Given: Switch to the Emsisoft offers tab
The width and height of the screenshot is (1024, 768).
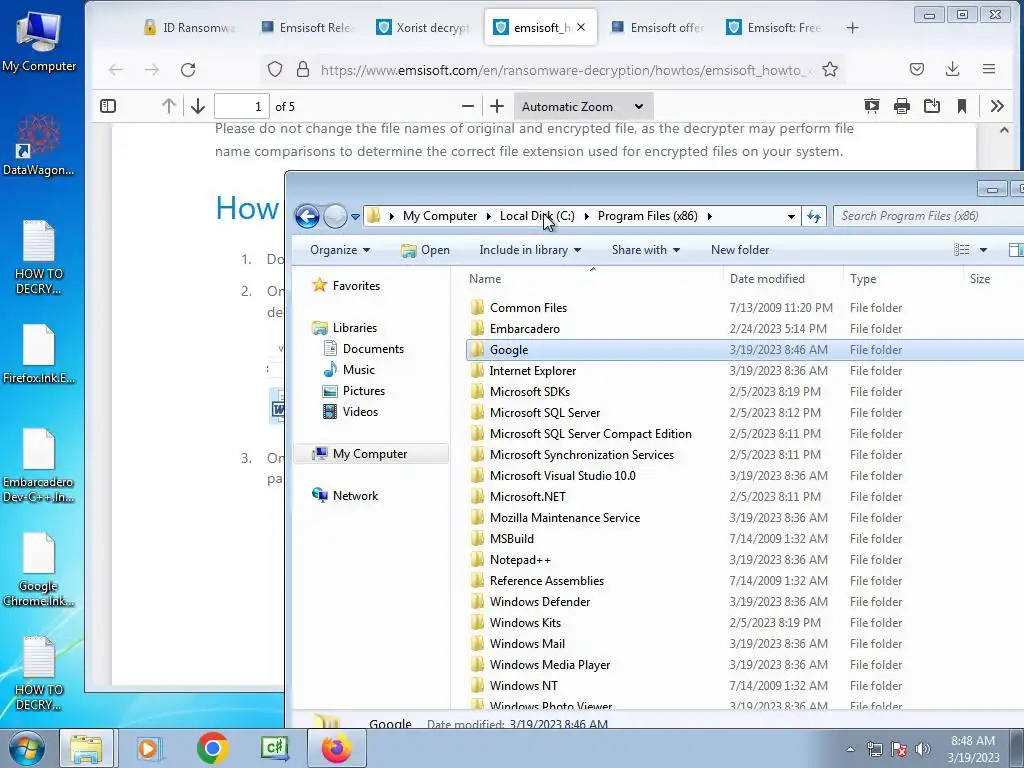Looking at the screenshot, I should coord(658,27).
